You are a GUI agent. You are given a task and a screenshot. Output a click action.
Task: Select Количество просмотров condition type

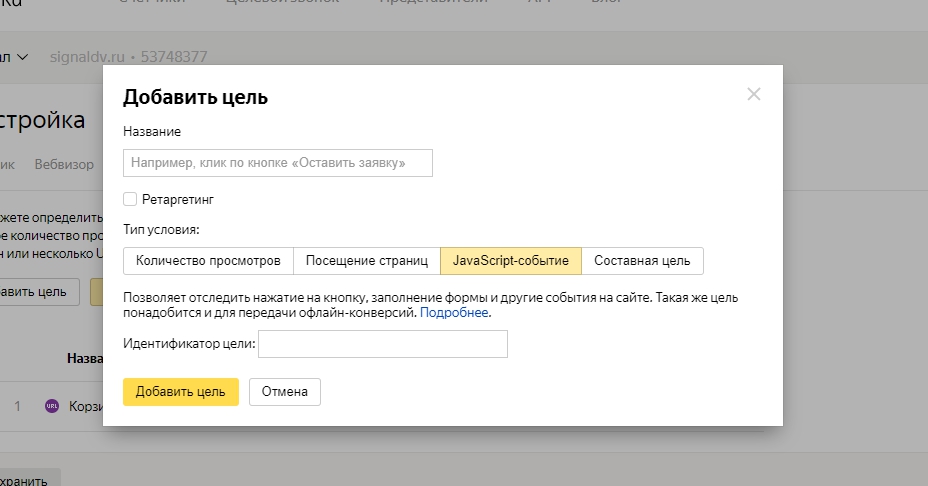(208, 261)
